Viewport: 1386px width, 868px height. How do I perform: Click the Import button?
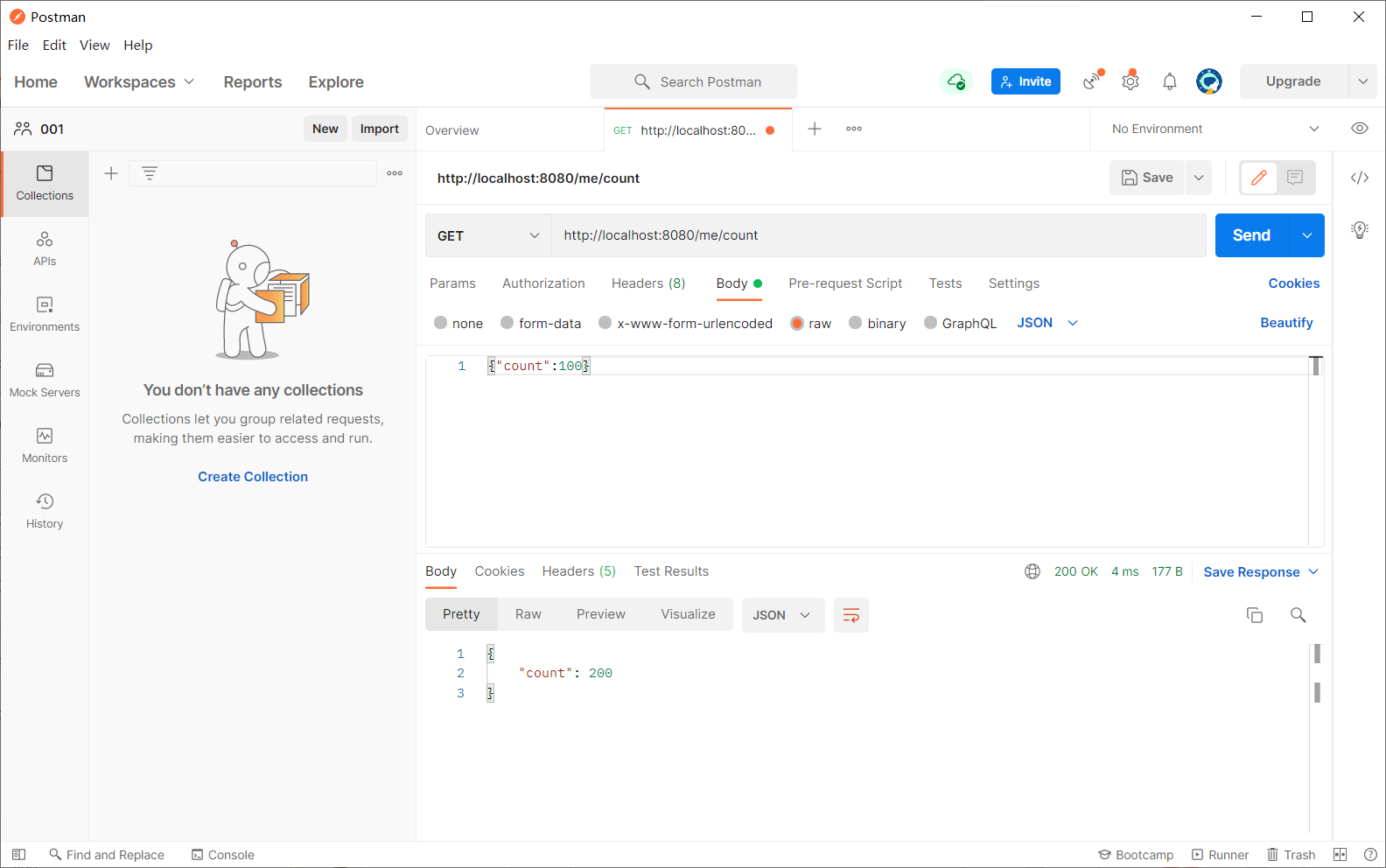tap(380, 129)
